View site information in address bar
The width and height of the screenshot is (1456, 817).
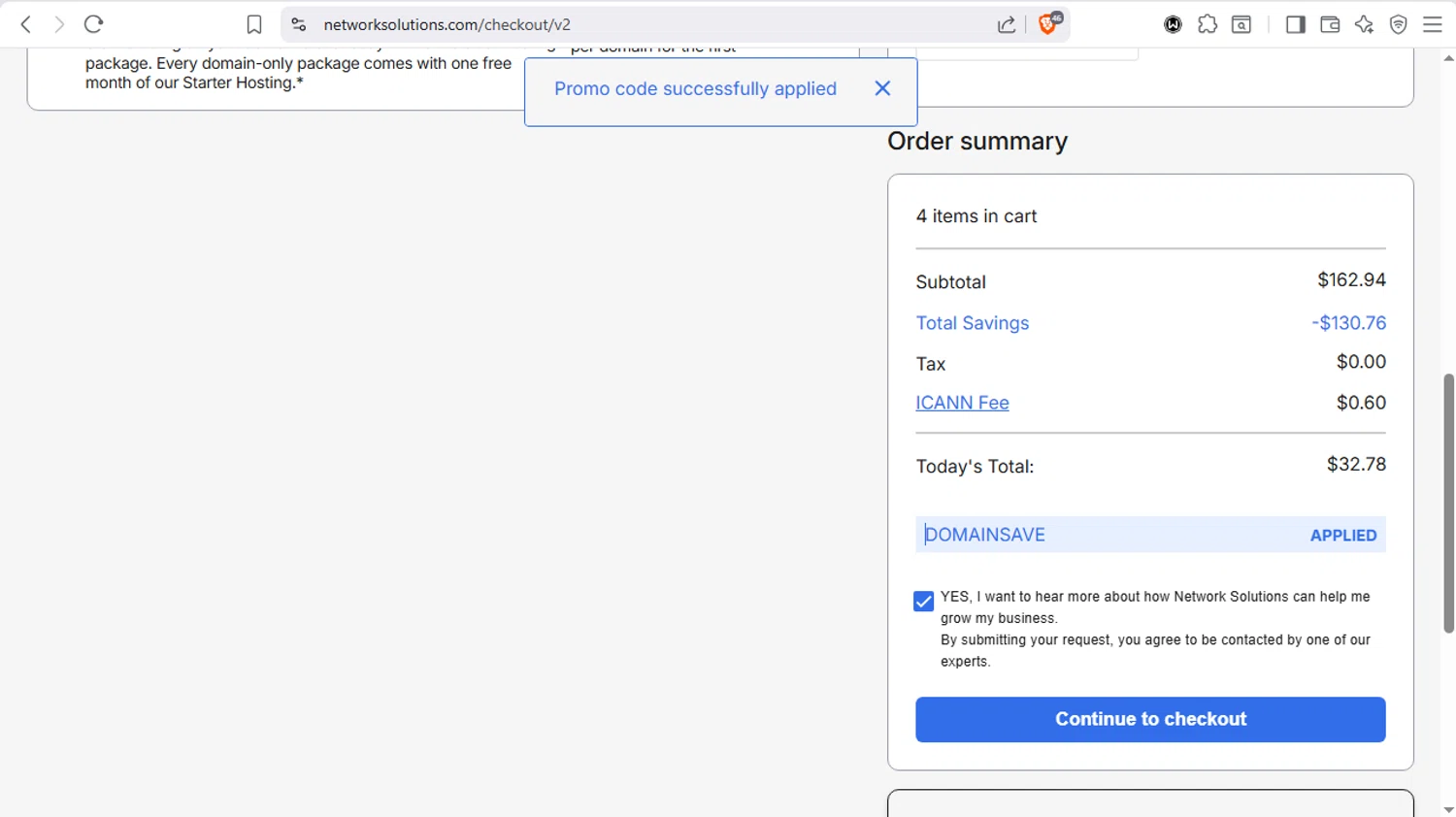pyautogui.click(x=299, y=24)
